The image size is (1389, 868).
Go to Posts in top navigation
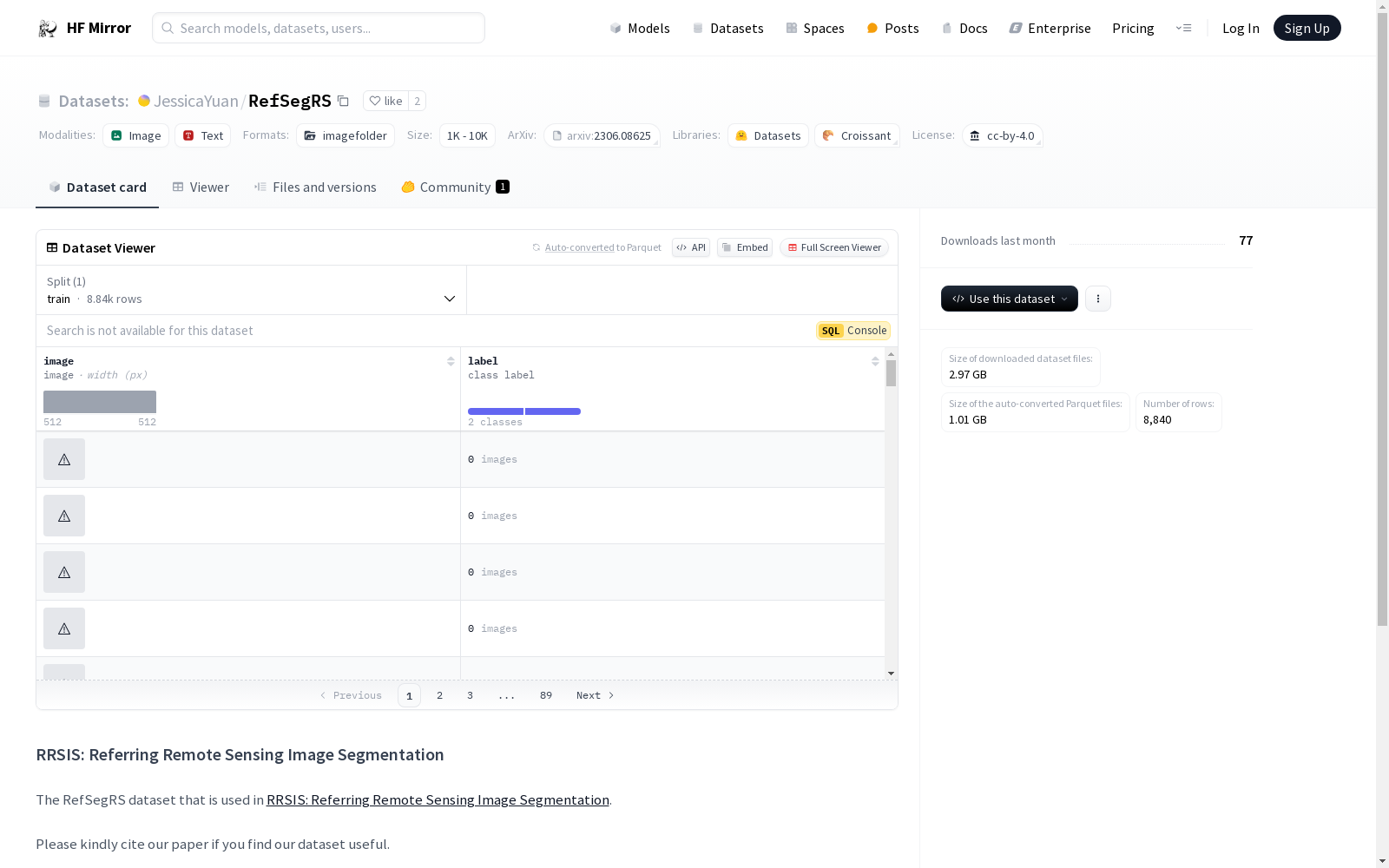coord(892,29)
